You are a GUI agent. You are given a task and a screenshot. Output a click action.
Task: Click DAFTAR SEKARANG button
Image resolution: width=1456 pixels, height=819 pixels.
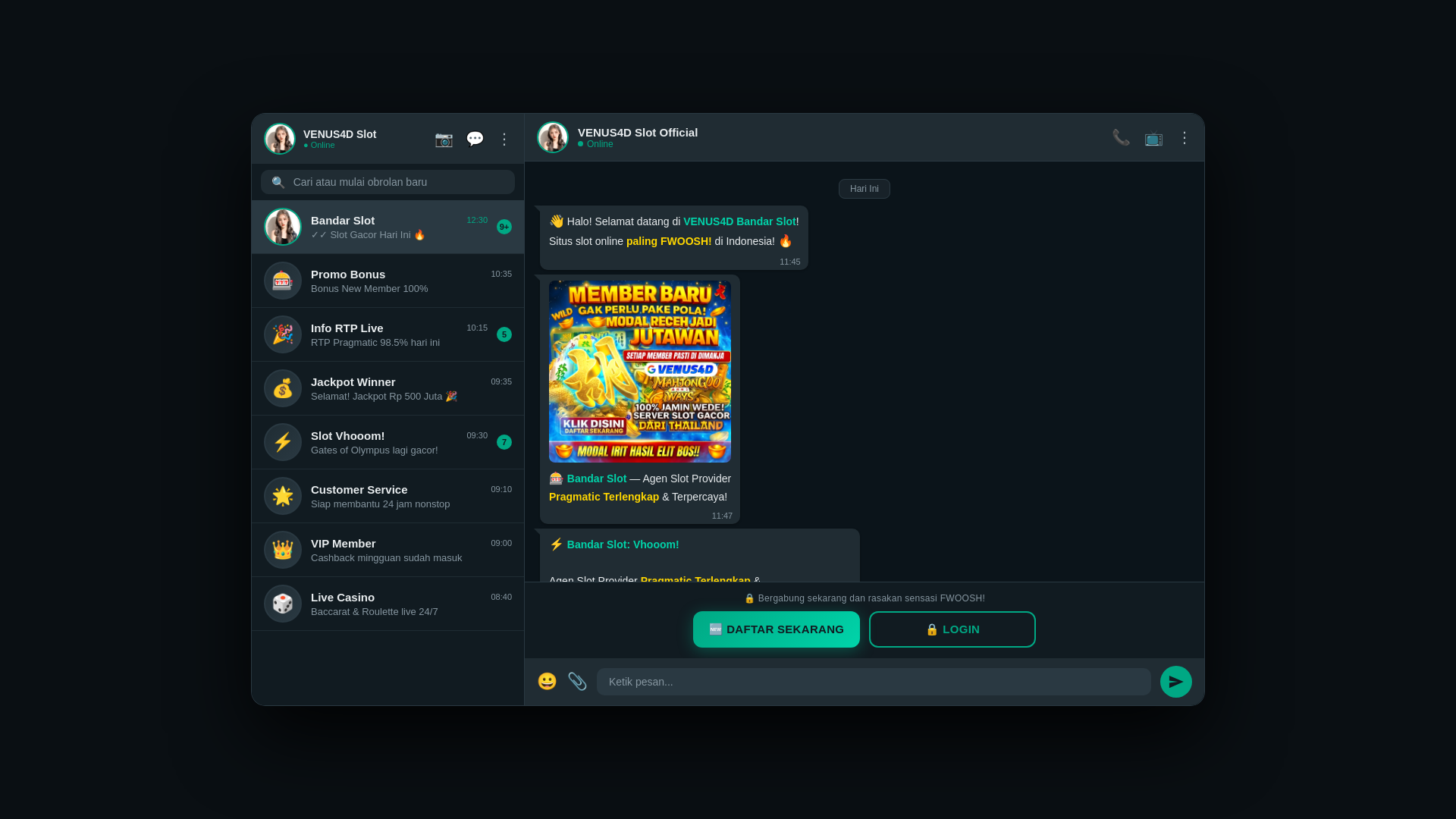777,629
